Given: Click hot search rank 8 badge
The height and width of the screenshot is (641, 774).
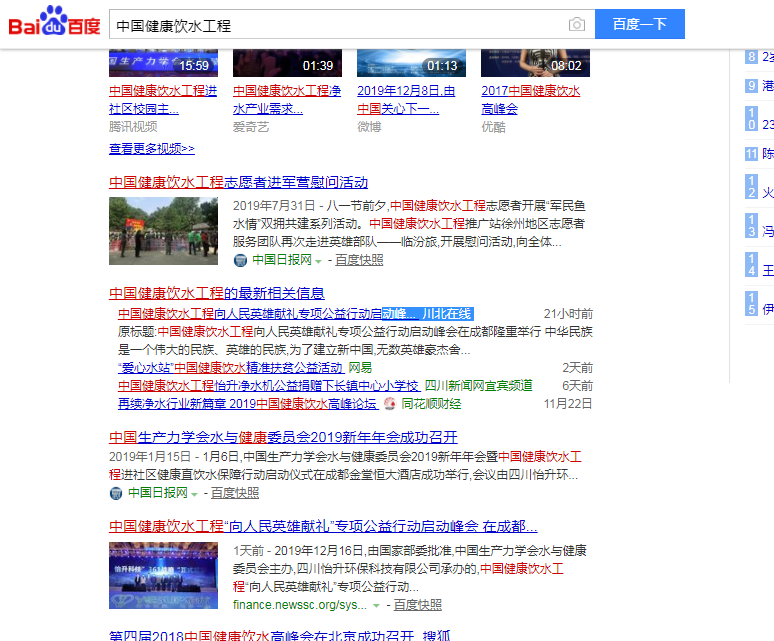Looking at the screenshot, I should pyautogui.click(x=752, y=57).
